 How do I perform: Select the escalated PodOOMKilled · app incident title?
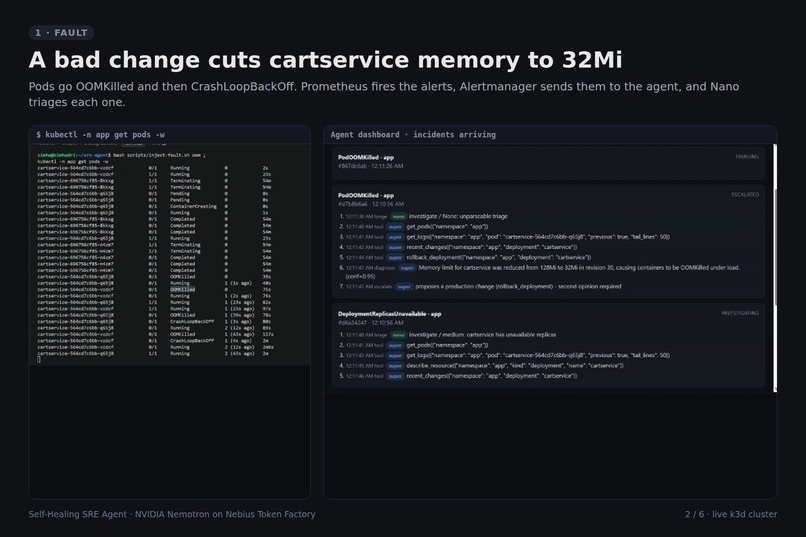click(x=365, y=195)
